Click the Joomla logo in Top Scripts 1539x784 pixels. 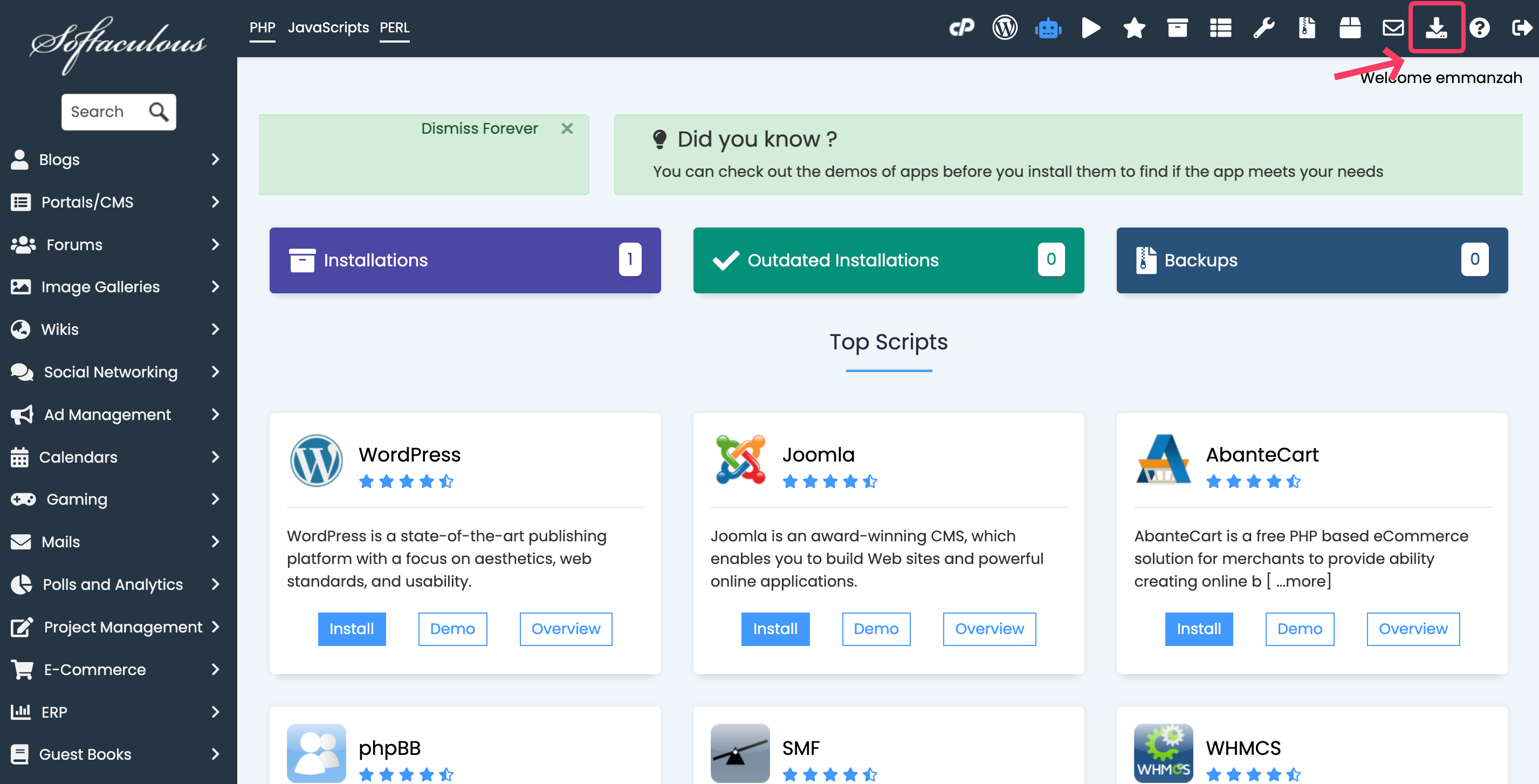(x=740, y=459)
